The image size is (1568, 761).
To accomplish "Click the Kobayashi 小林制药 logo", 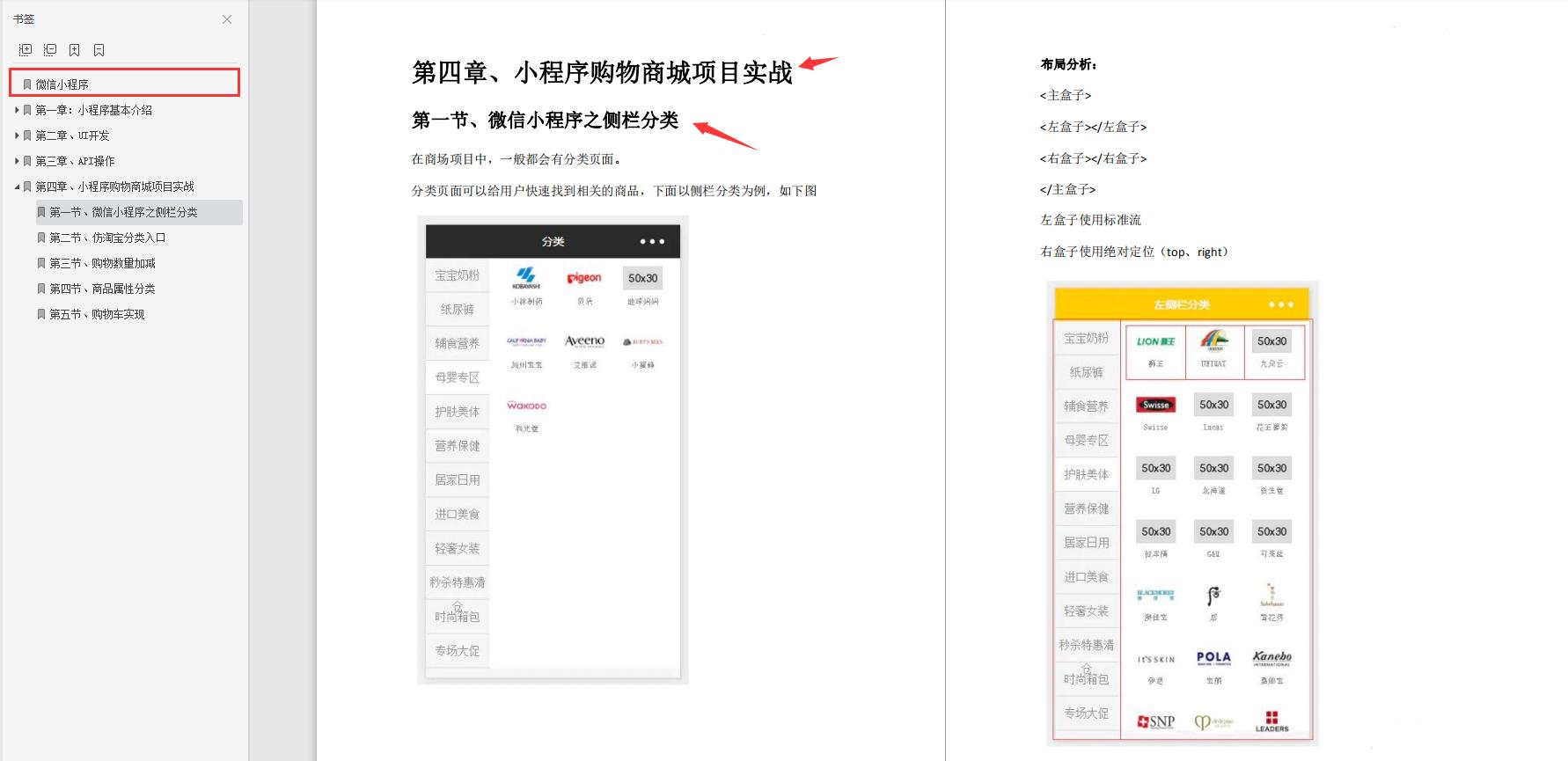I will pos(526,278).
